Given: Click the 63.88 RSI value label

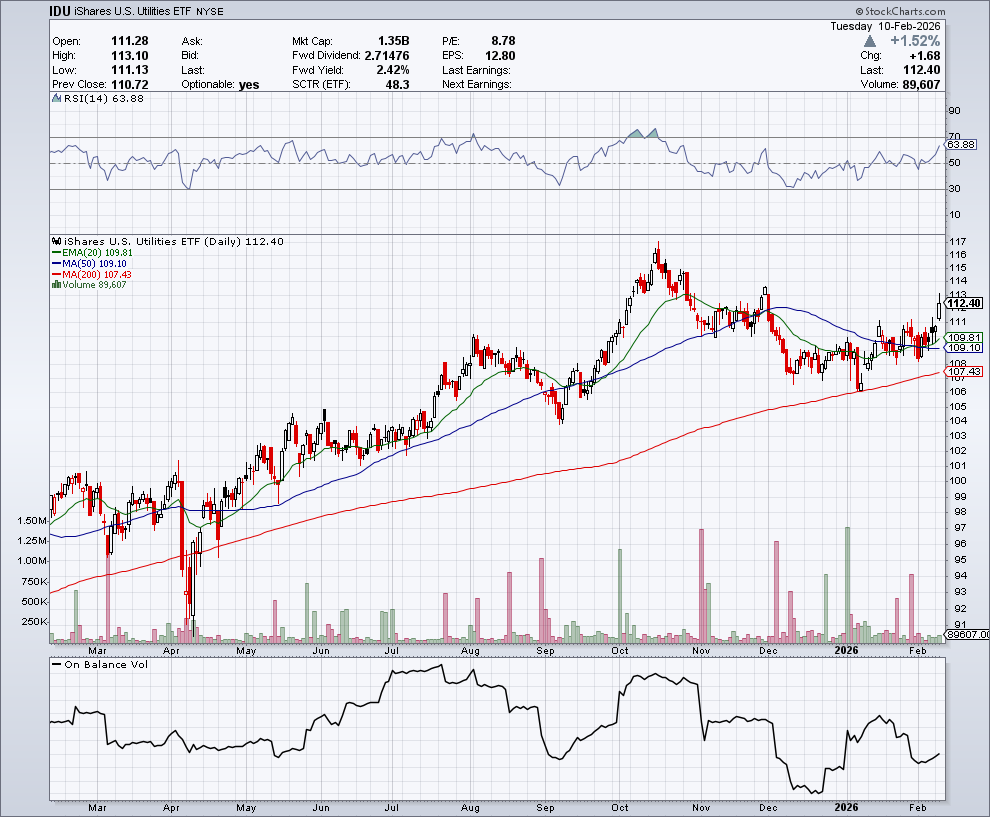Looking at the screenshot, I should (x=964, y=146).
